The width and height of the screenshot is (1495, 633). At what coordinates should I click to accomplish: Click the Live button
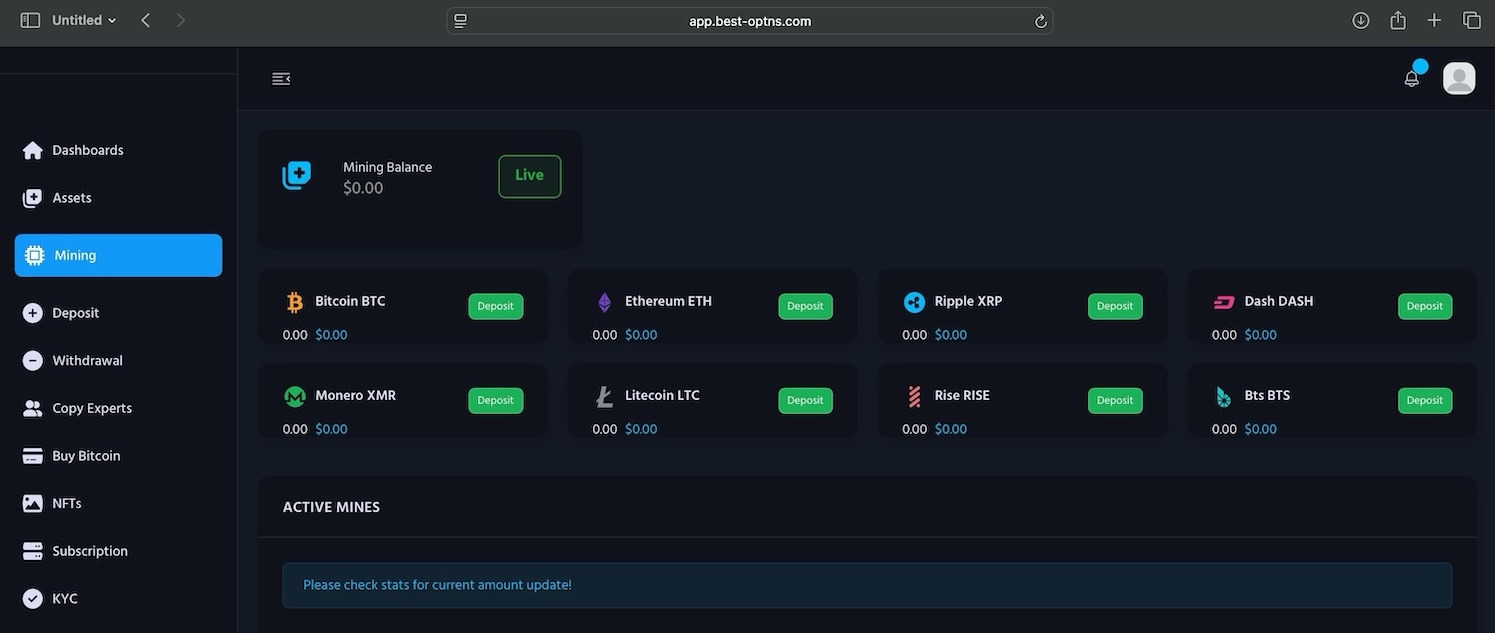point(530,176)
